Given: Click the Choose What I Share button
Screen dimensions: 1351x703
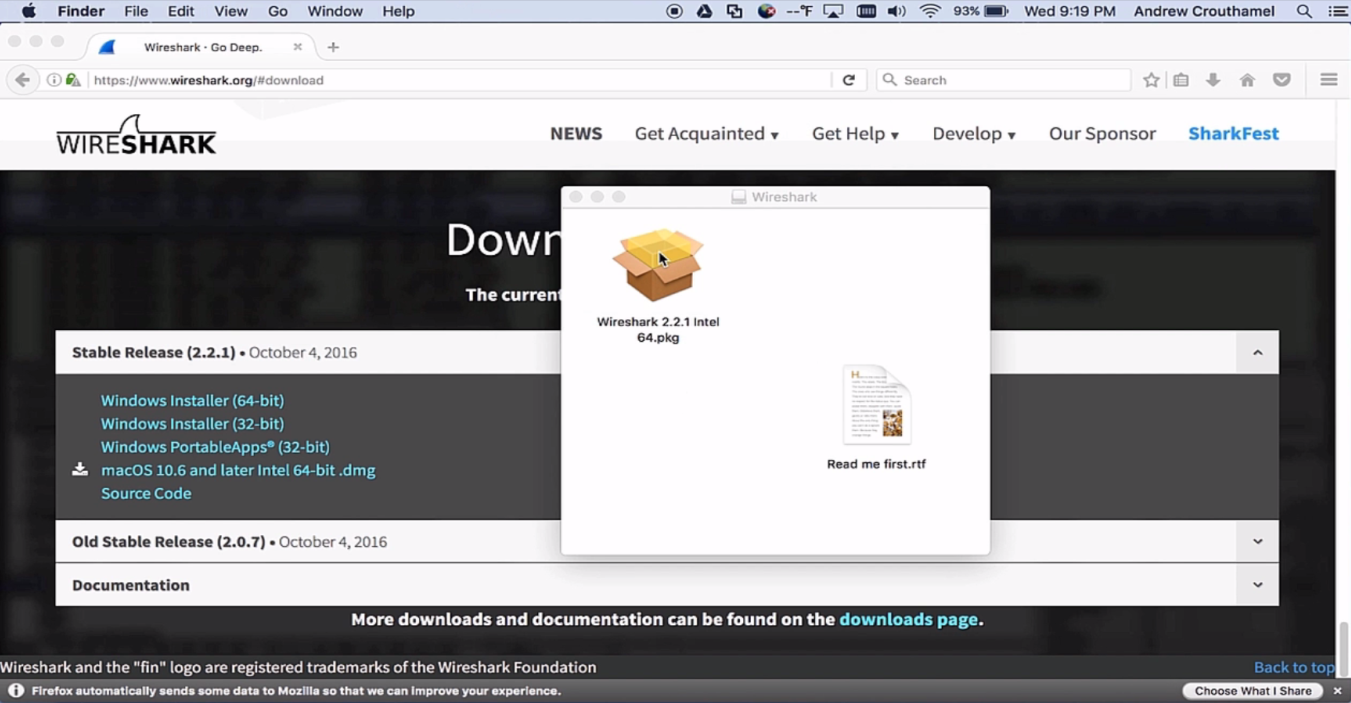Looking at the screenshot, I should click(1252, 691).
